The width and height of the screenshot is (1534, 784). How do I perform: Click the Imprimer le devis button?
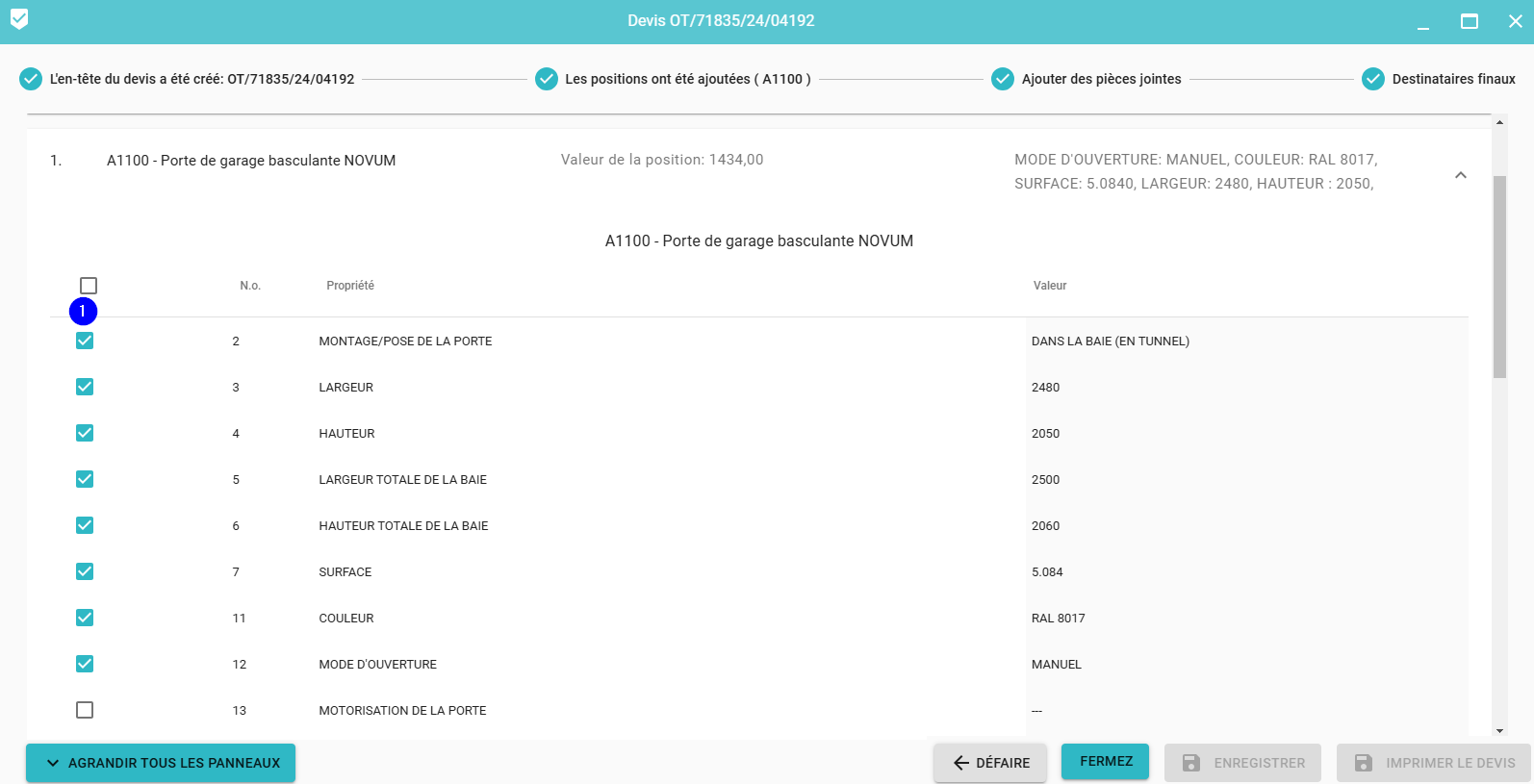[x=1433, y=763]
